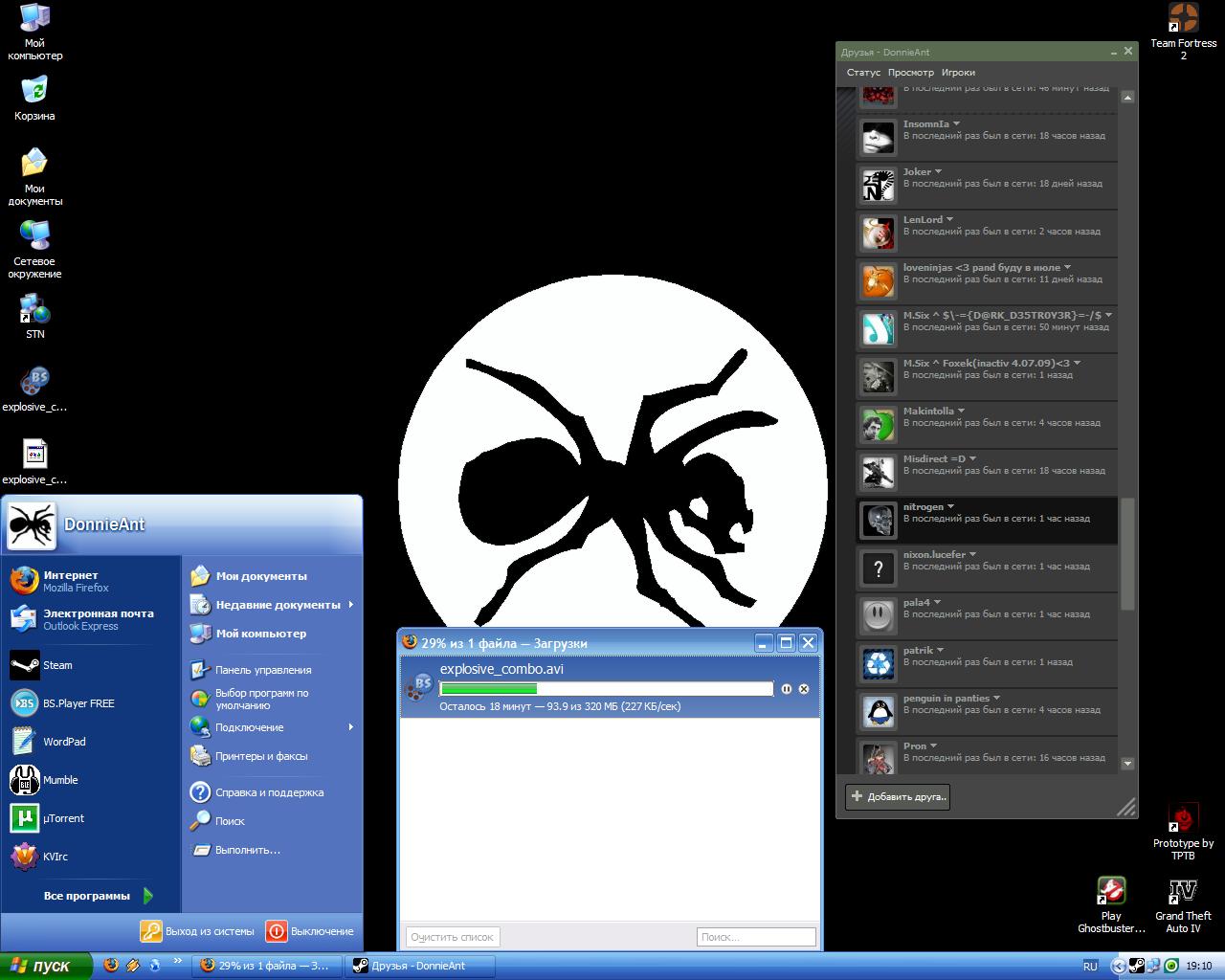
Task: Click the download progress bar
Action: point(606,689)
